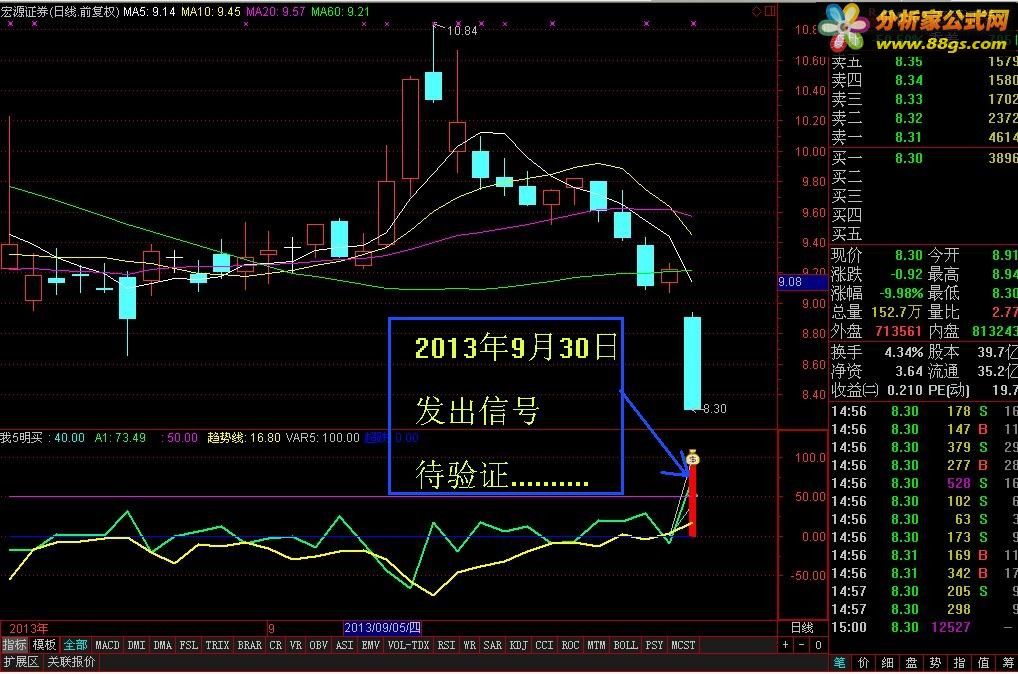Open the 指 index tab
The width and height of the screenshot is (1018, 674).
click(960, 662)
